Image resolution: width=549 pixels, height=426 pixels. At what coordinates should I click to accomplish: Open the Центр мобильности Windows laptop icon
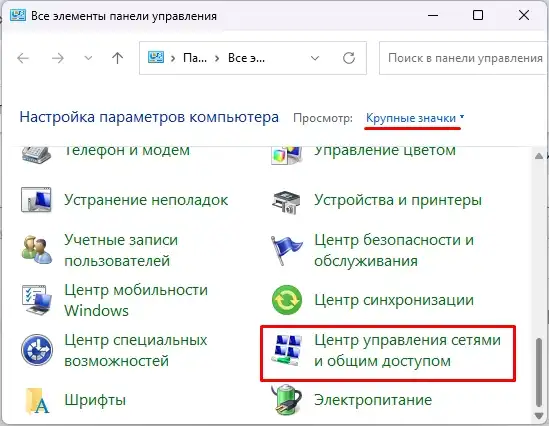[x=37, y=300]
